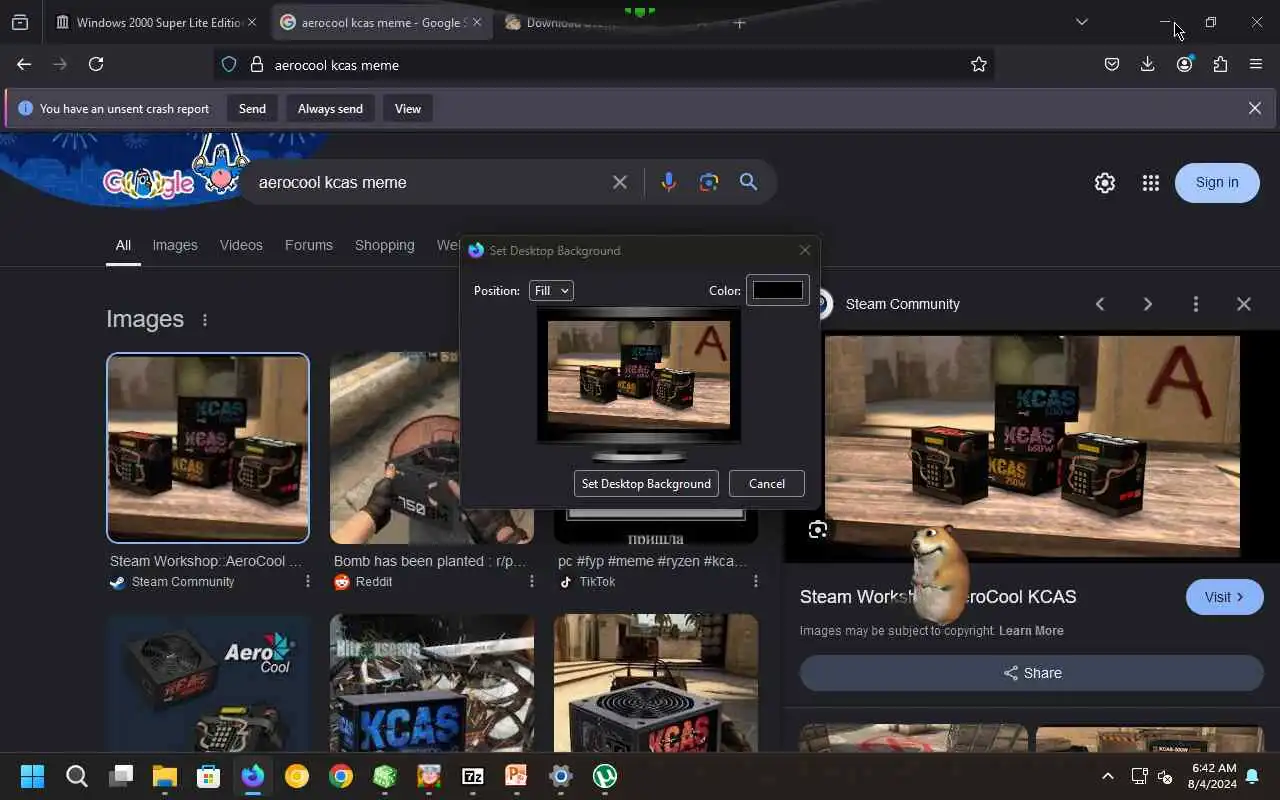Switch to the Windows 2000 Super Lite tab
1280x800 pixels.
[x=158, y=22]
